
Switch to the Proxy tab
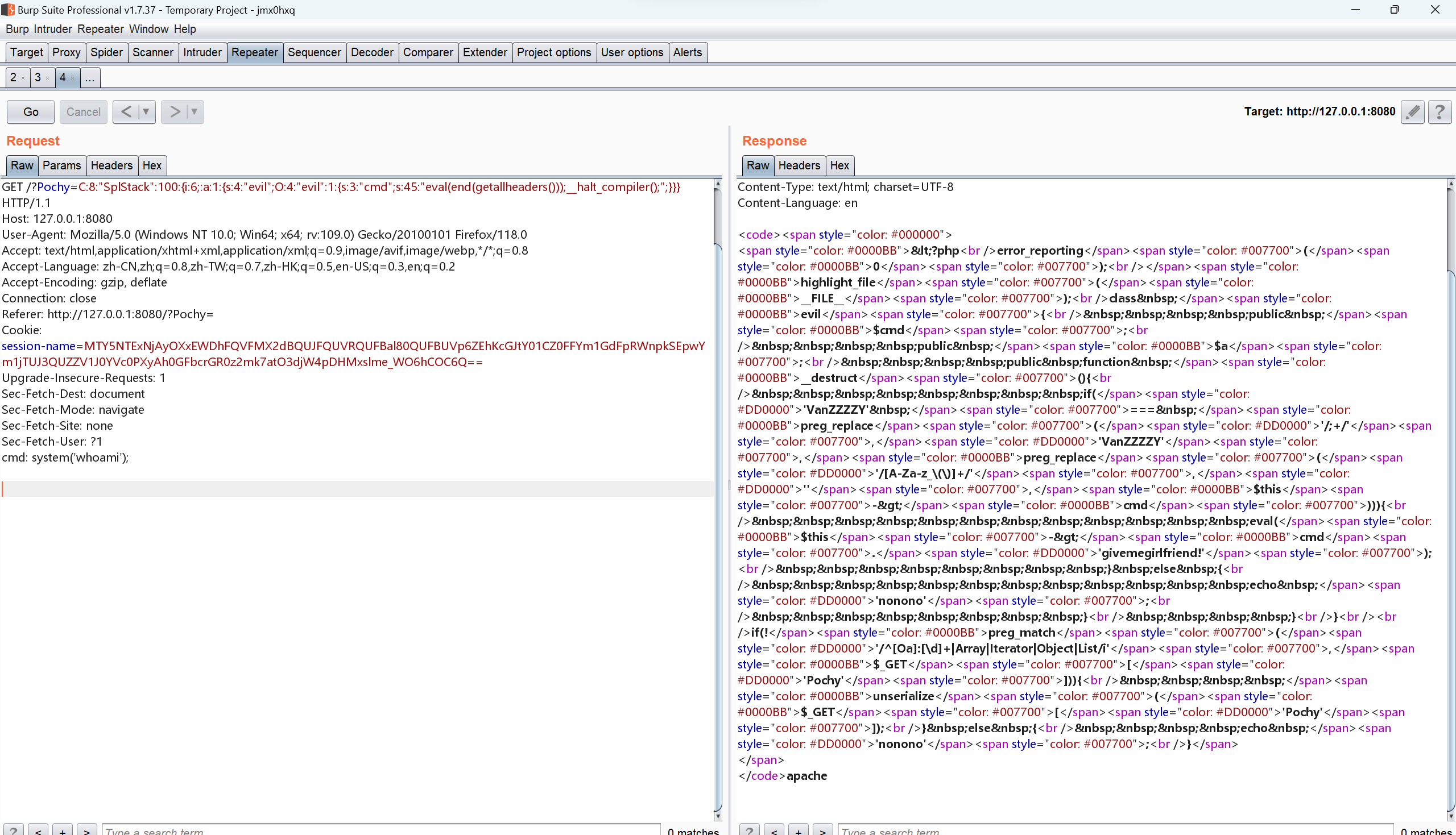(x=67, y=52)
